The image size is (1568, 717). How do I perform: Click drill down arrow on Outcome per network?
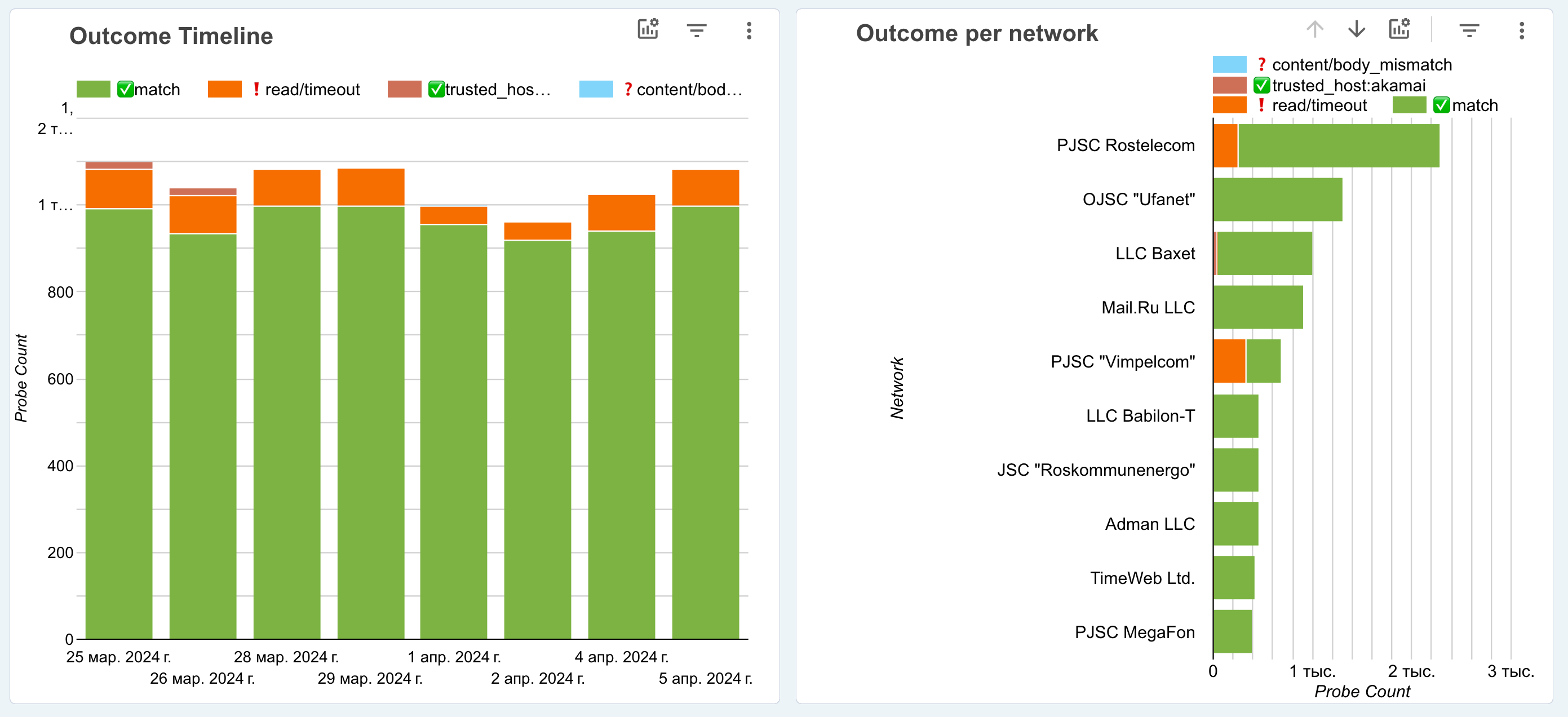coord(1356,29)
